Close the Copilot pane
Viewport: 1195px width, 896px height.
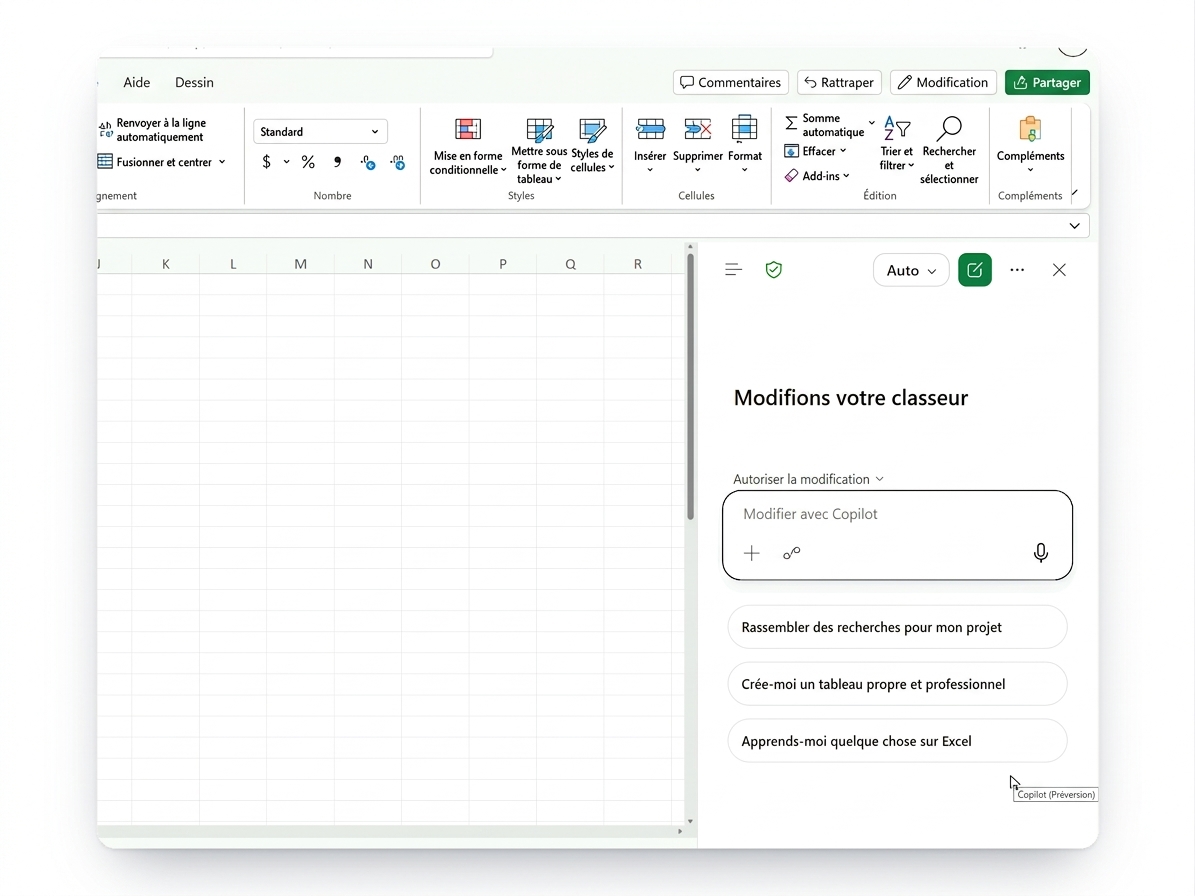(1059, 270)
